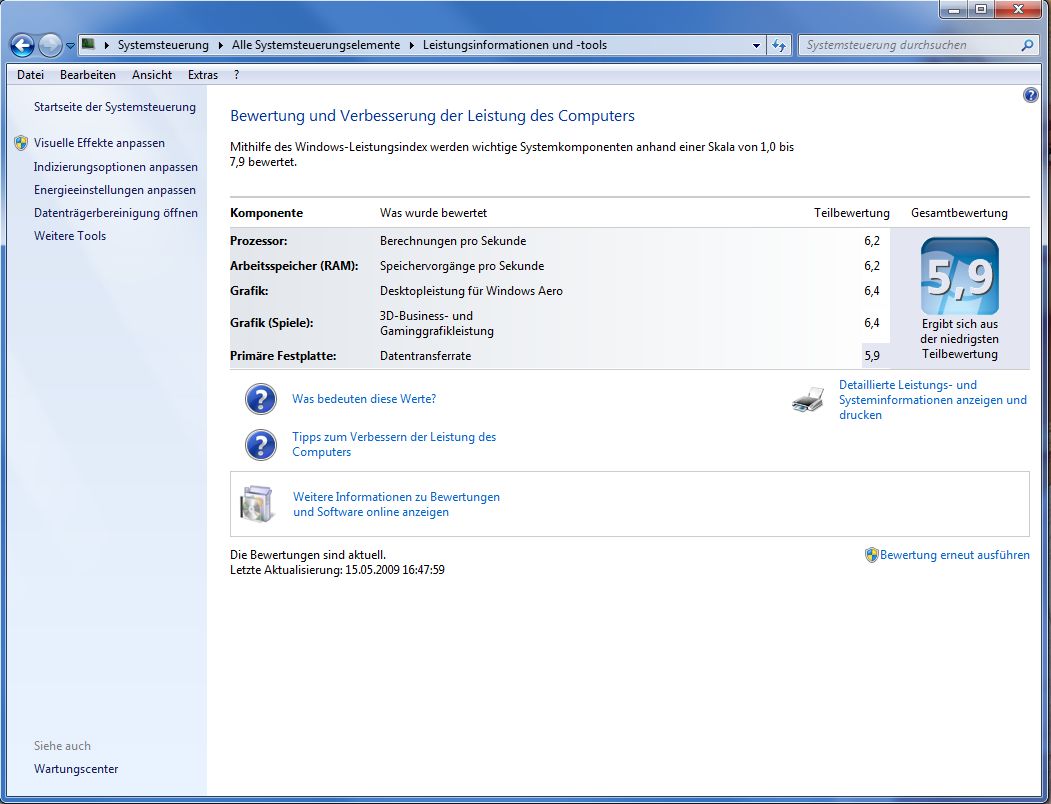Open Was bedeuten diese Werte? link
The image size is (1051, 804).
364,399
